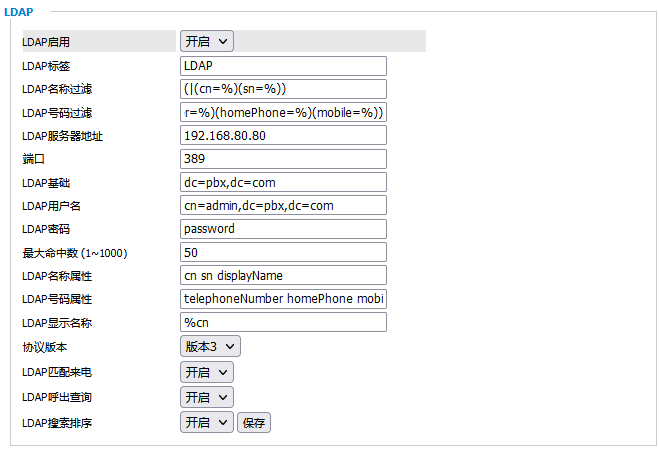Select the LDAP显示名称 field with %cn
This screenshot has height=451, width=659.
[283, 322]
